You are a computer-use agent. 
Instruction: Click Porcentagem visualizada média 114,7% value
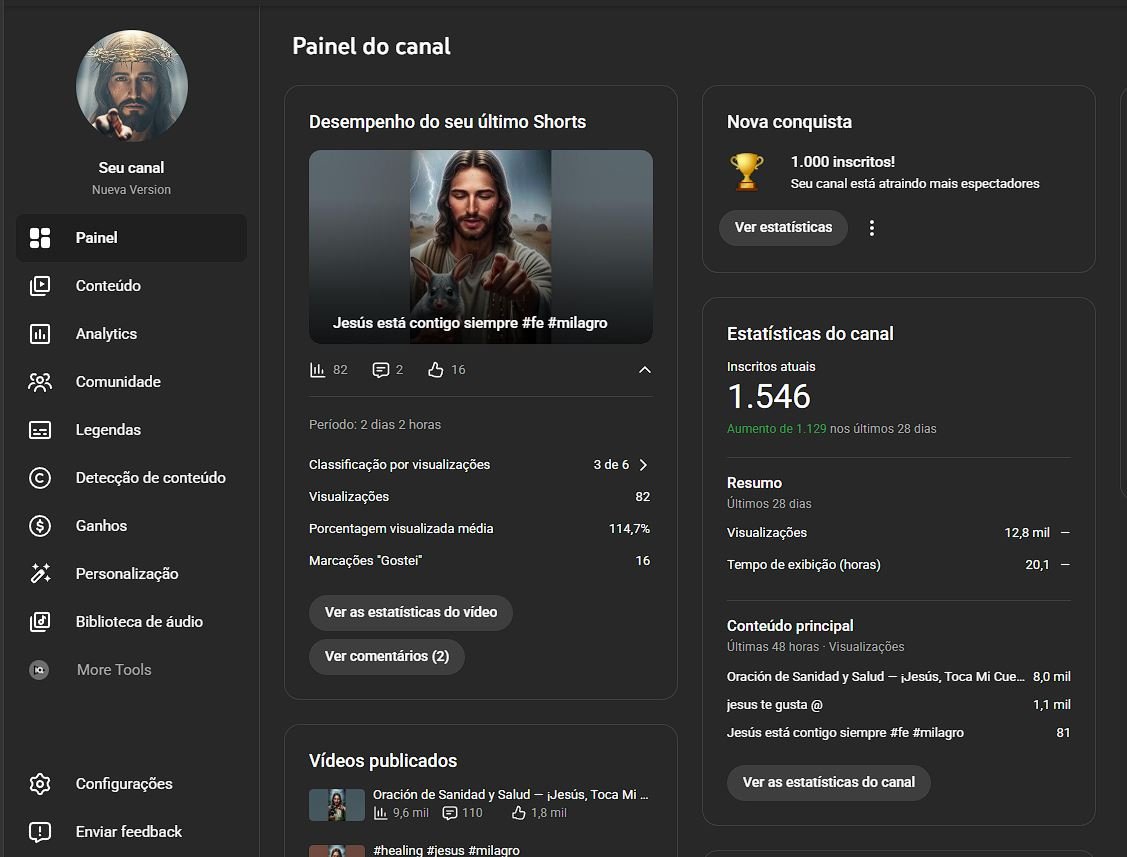(629, 529)
